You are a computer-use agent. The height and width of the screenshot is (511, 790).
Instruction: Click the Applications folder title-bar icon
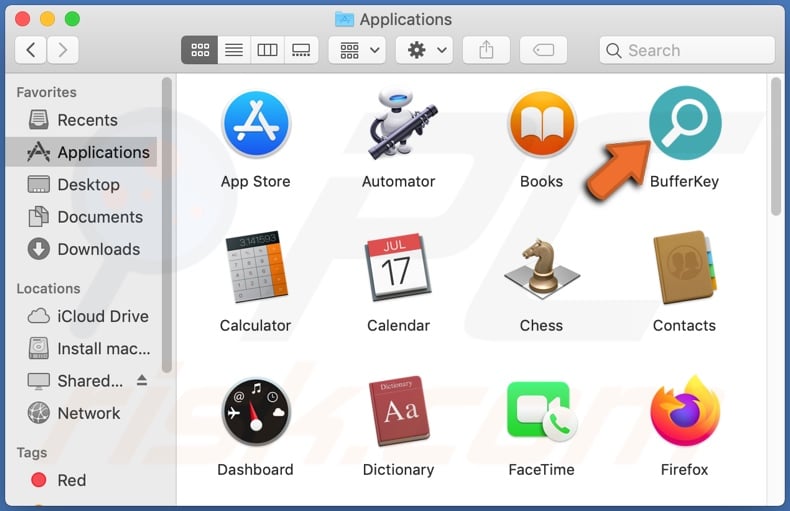[x=345, y=19]
